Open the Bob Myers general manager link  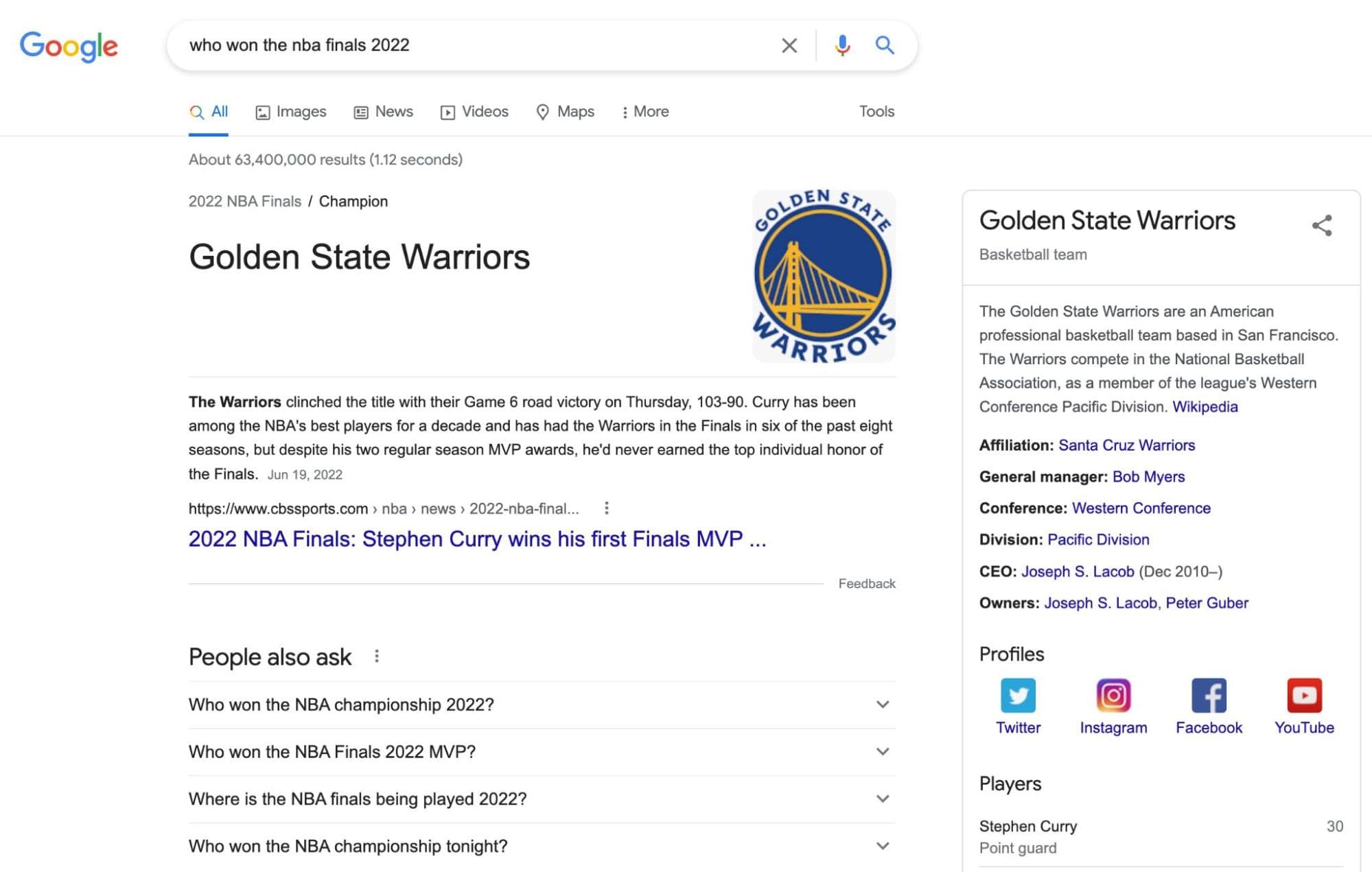tap(1148, 477)
